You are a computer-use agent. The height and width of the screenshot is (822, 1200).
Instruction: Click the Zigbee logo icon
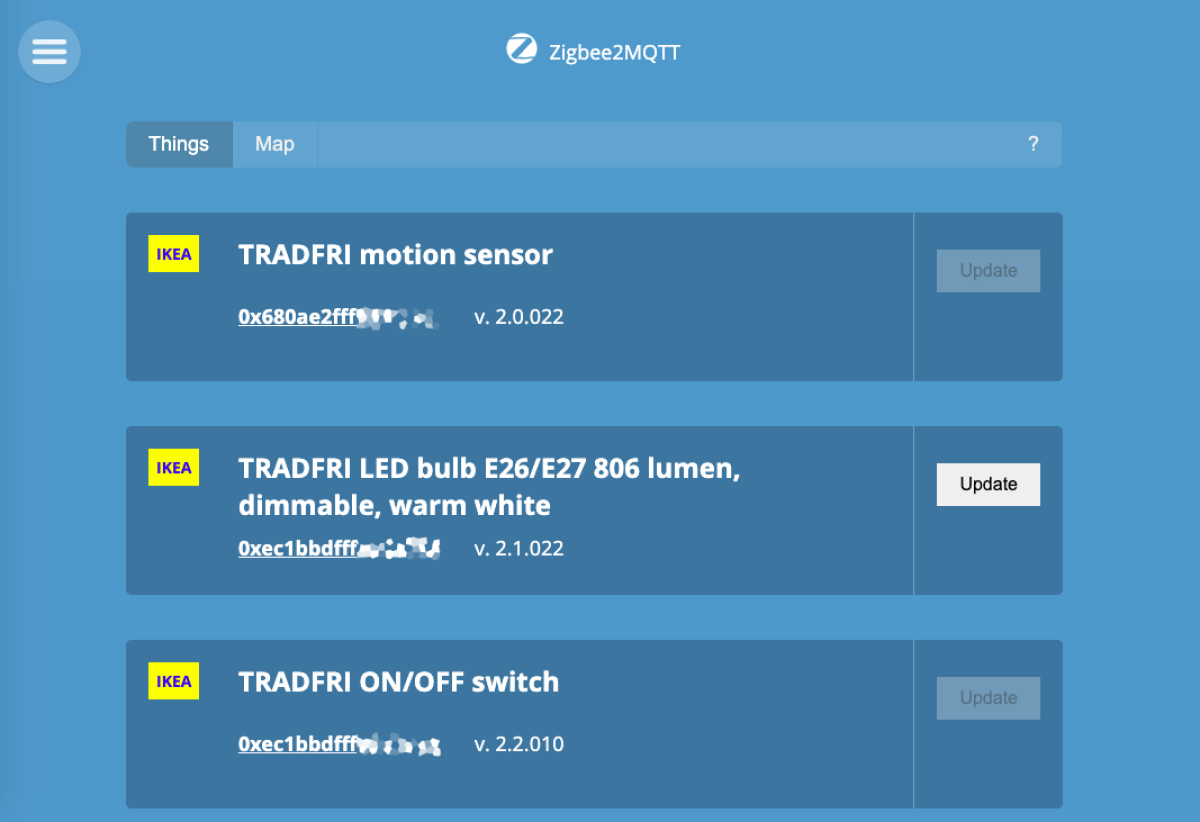(521, 49)
